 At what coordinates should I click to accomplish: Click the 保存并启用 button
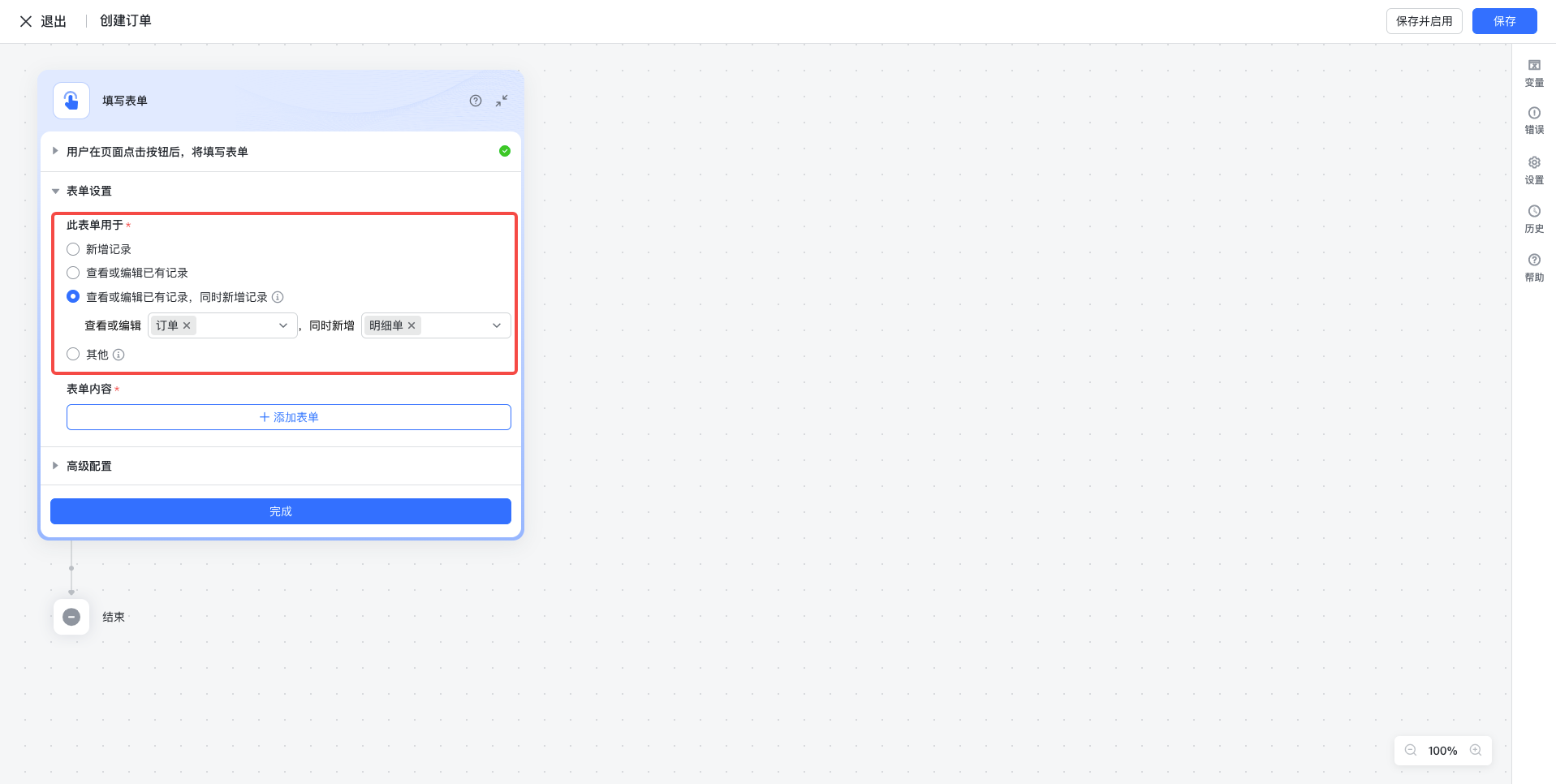tap(1424, 21)
